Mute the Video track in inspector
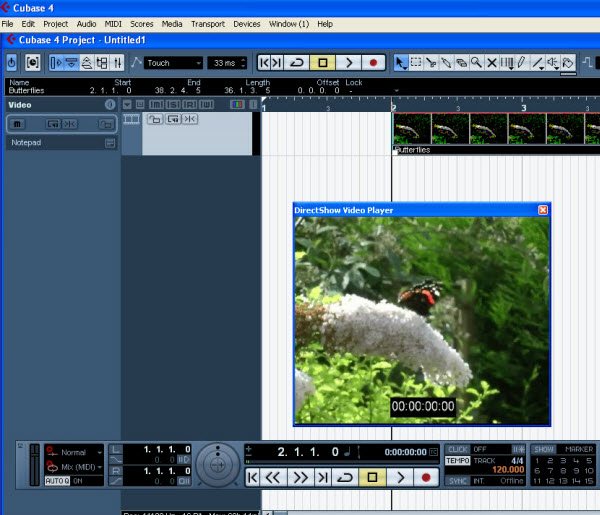The height and width of the screenshot is (515, 600). 17,124
